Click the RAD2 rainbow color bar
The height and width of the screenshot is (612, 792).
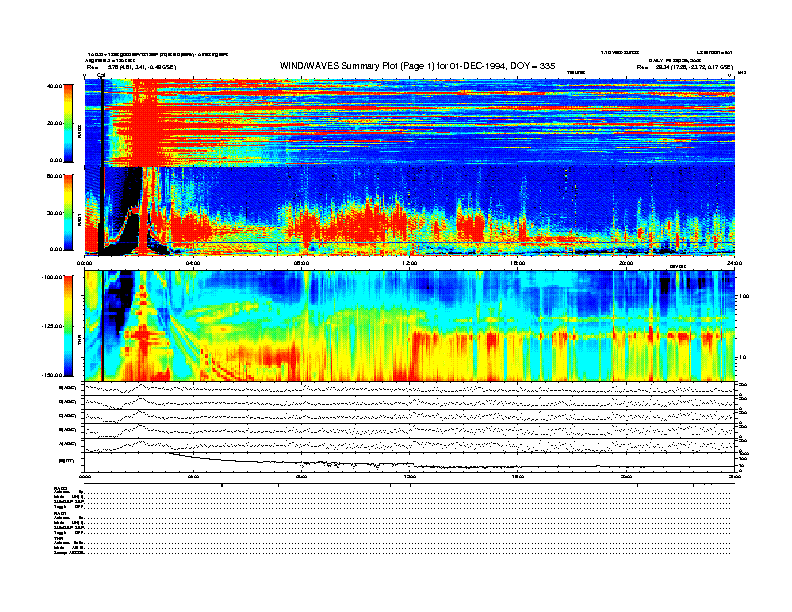(69, 124)
